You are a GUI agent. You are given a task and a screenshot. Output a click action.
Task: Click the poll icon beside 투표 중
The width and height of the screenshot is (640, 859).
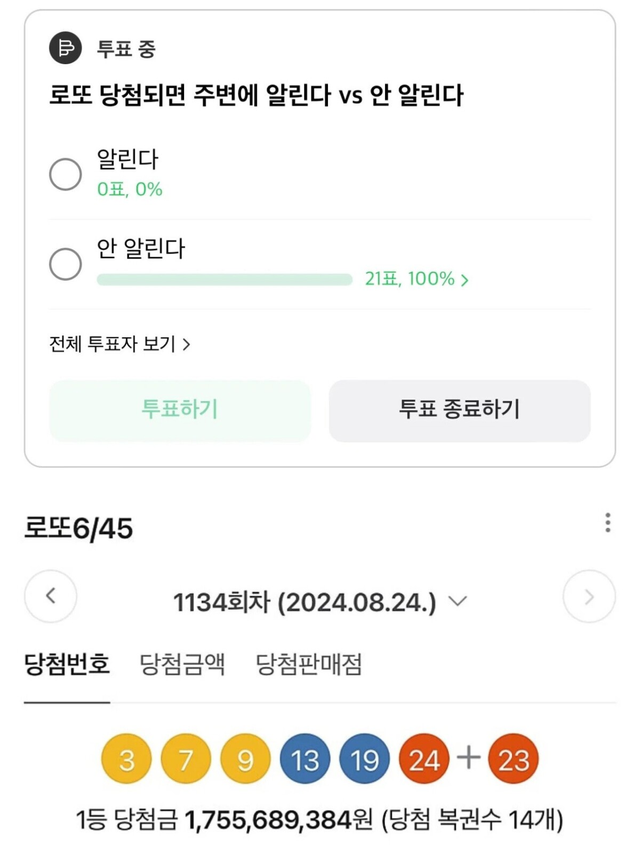pos(66,47)
